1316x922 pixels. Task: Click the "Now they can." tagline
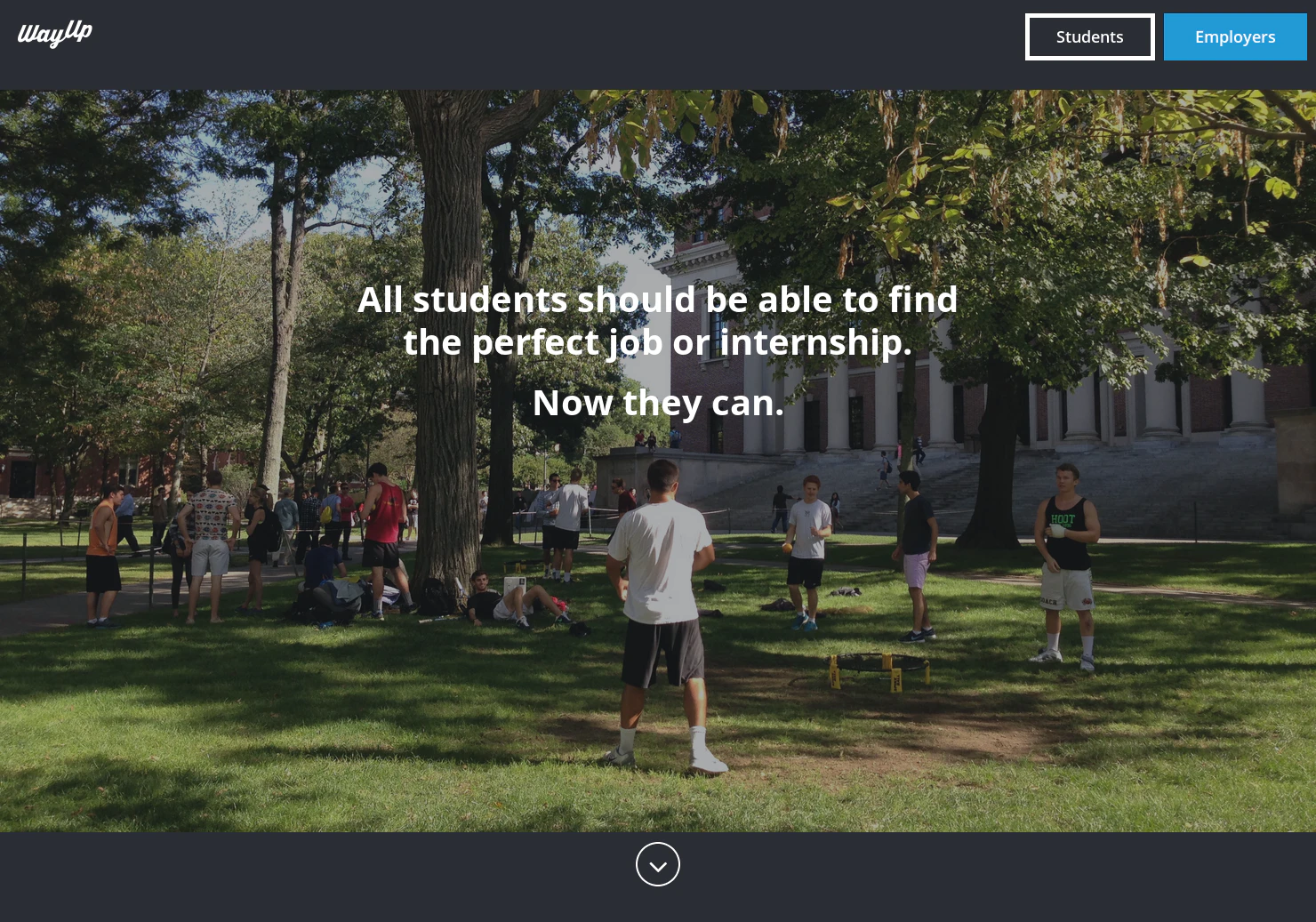coord(658,403)
